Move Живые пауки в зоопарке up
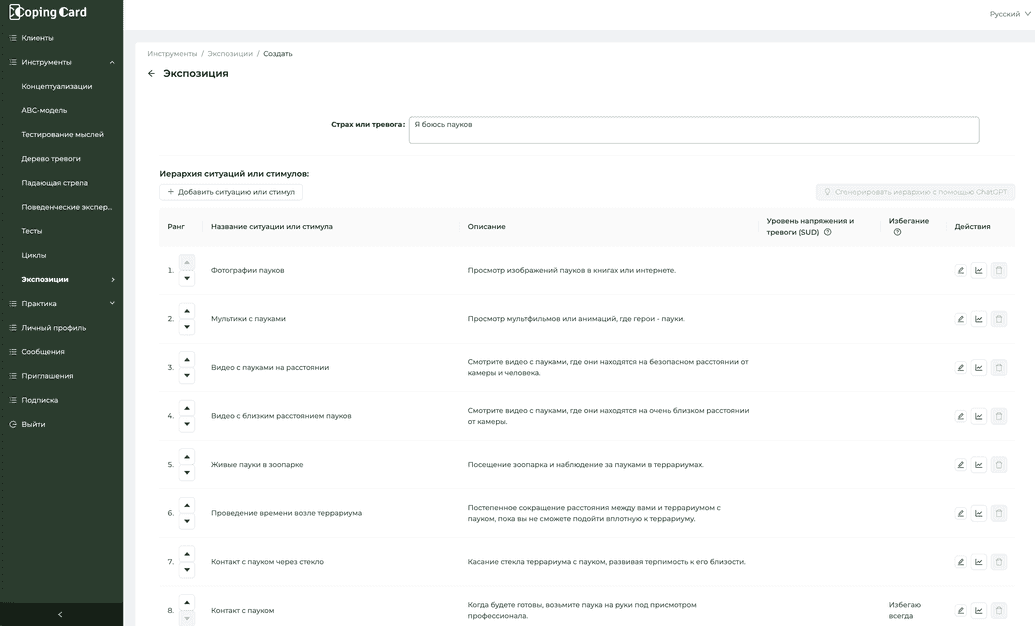 tap(187, 456)
